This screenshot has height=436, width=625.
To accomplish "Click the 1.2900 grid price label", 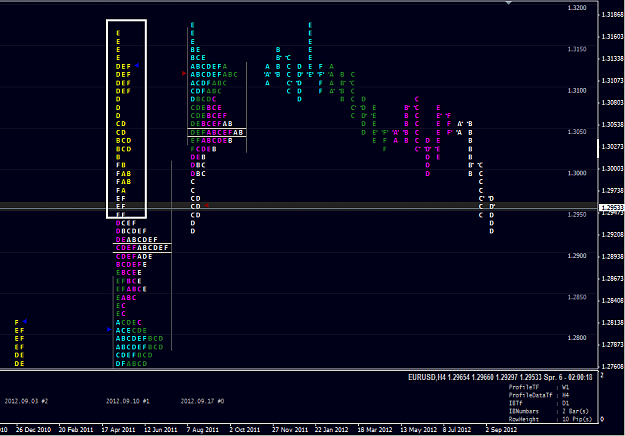I will tap(577, 255).
